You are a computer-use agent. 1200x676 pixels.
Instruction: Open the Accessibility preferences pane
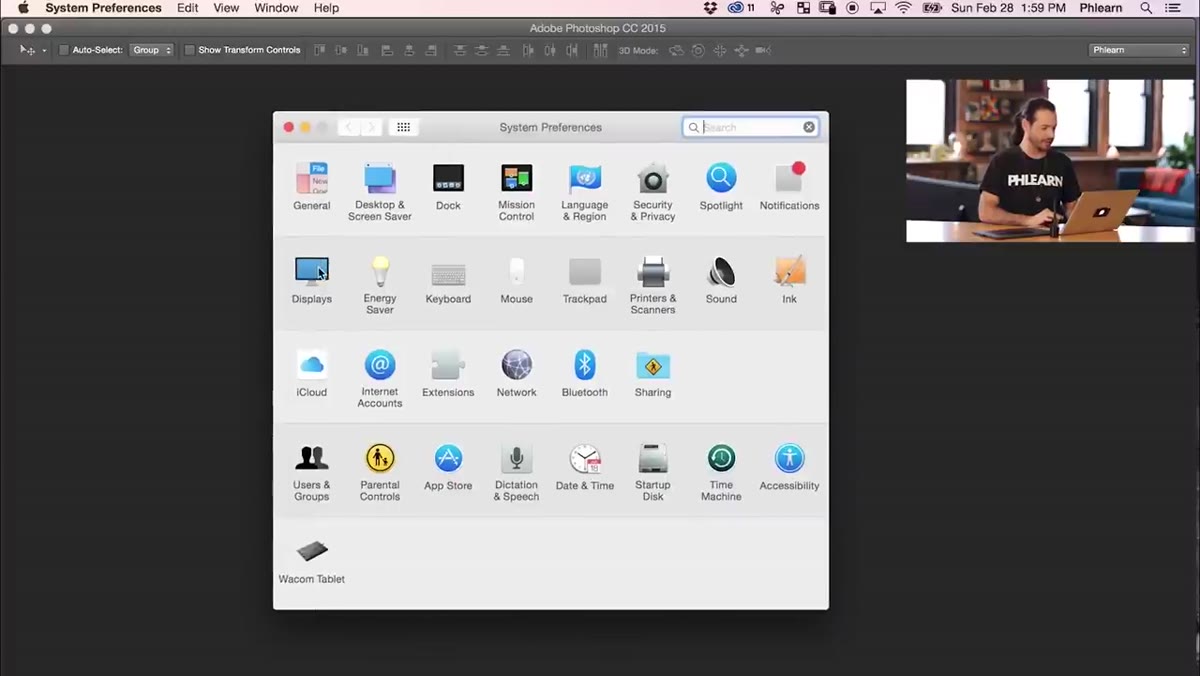tap(789, 467)
